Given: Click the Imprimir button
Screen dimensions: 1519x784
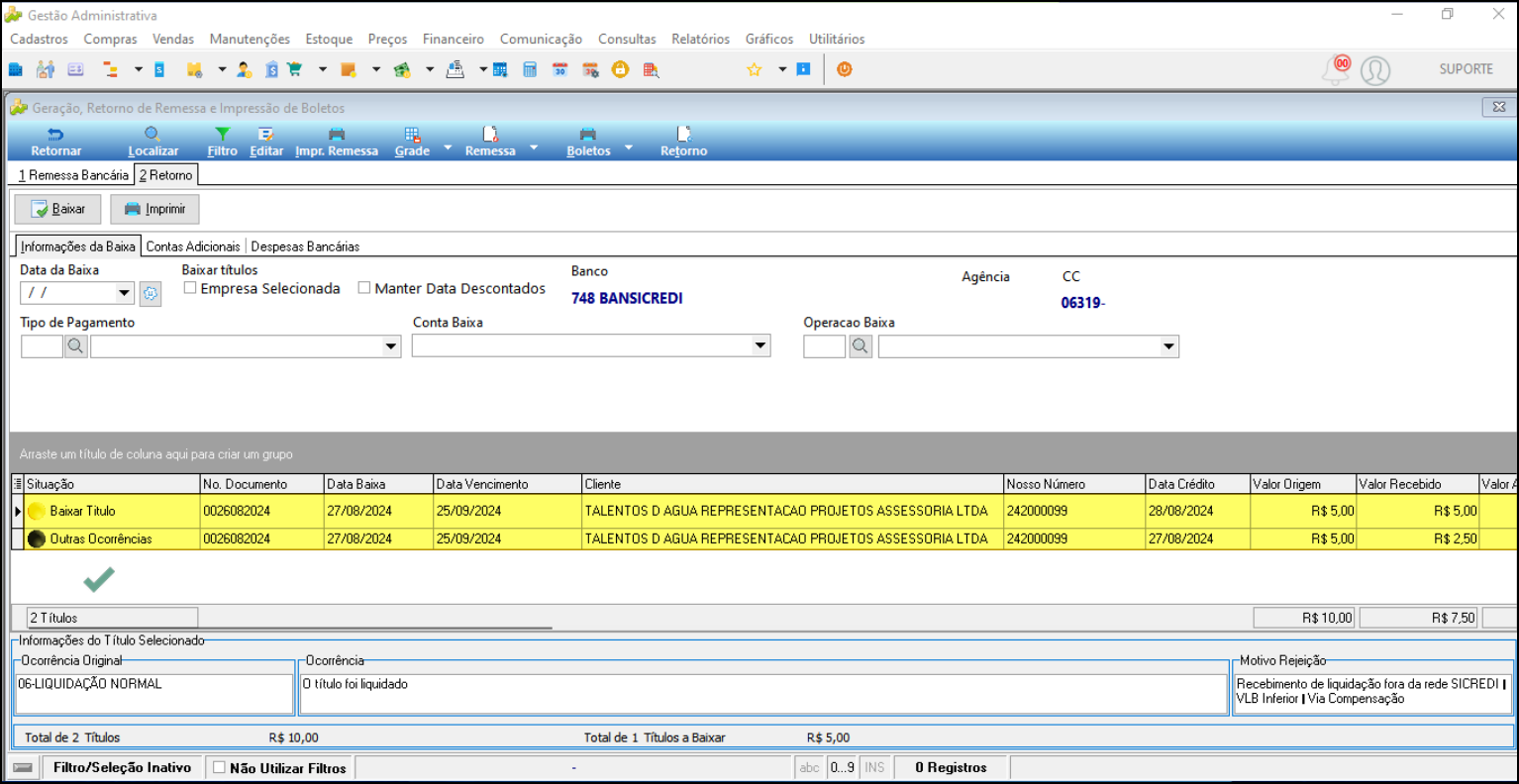Looking at the screenshot, I should point(155,209).
